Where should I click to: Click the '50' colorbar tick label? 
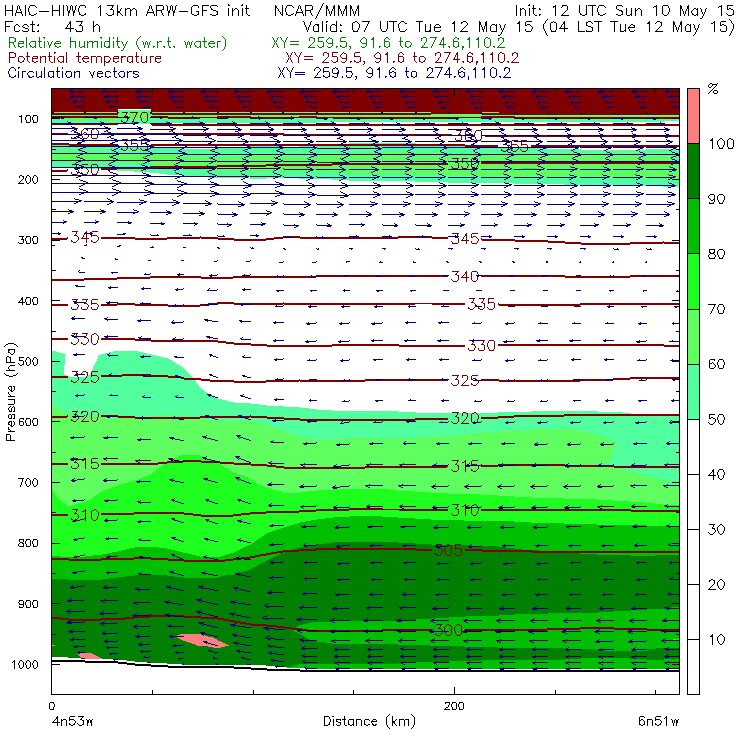click(716, 419)
